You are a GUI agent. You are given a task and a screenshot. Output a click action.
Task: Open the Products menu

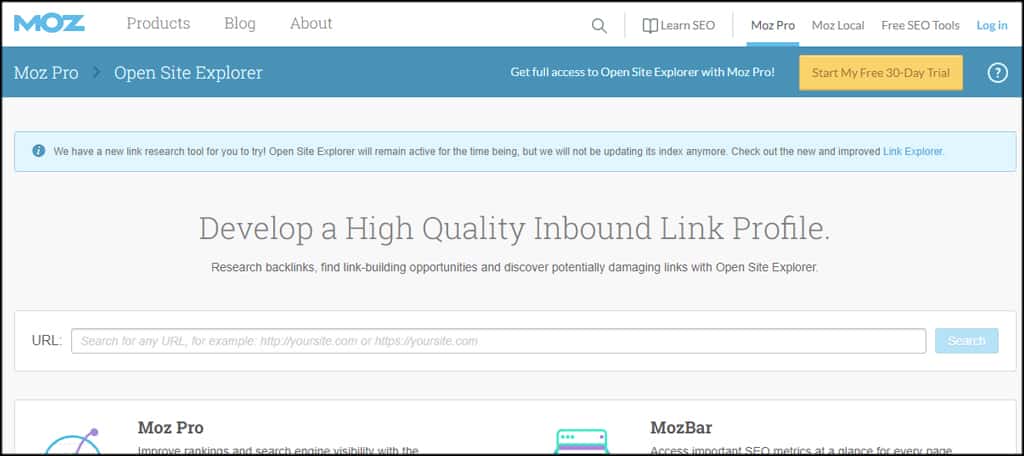coord(158,24)
